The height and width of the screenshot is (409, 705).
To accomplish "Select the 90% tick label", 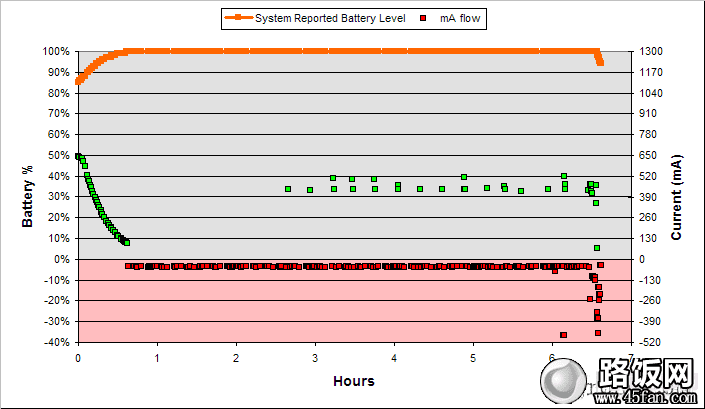I will click(x=58, y=72).
